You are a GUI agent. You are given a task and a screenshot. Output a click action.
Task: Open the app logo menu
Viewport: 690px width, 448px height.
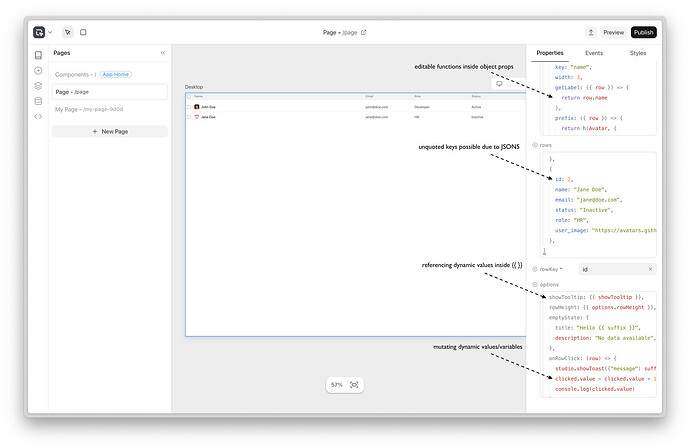(x=38, y=32)
